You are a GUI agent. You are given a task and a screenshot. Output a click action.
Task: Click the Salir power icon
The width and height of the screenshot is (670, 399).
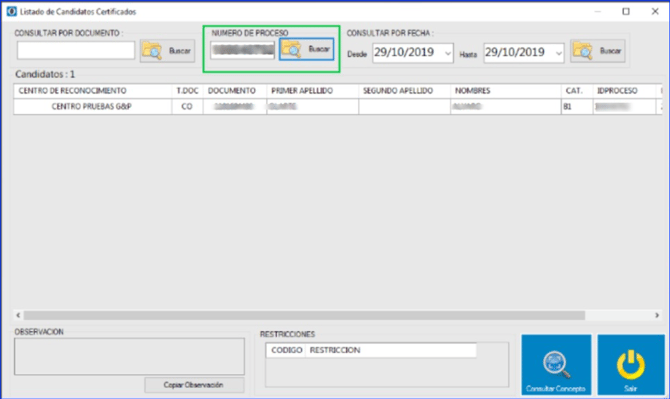tap(631, 364)
